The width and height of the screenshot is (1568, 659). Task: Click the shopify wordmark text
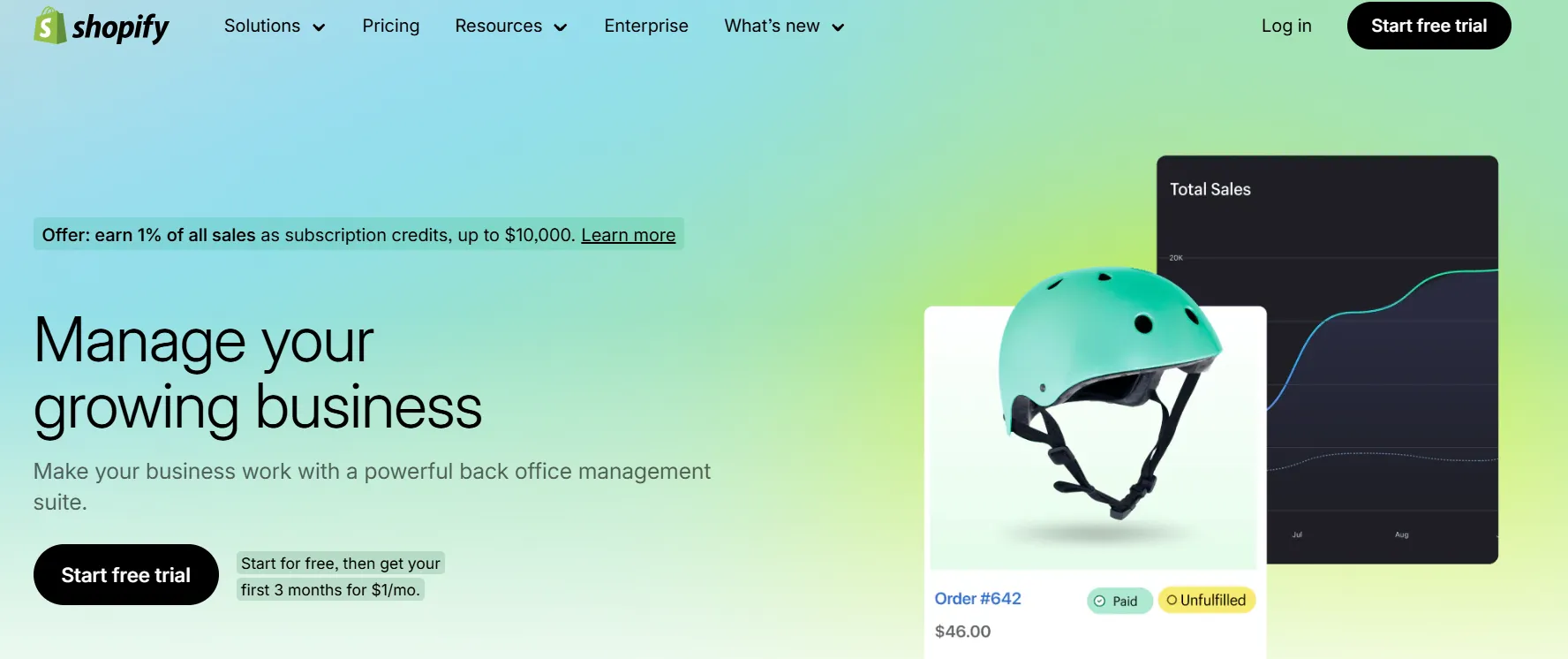pyautogui.click(x=120, y=27)
